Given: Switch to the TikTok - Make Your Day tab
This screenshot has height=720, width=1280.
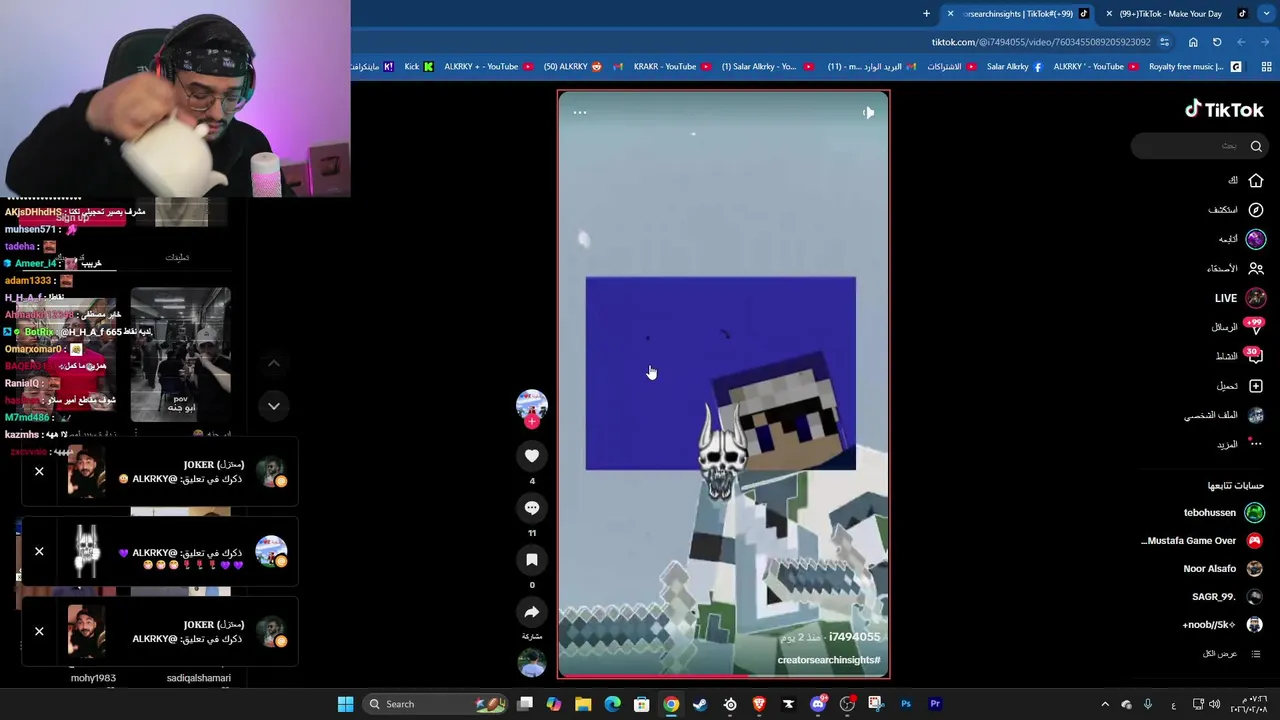Looking at the screenshot, I should coord(1178,14).
